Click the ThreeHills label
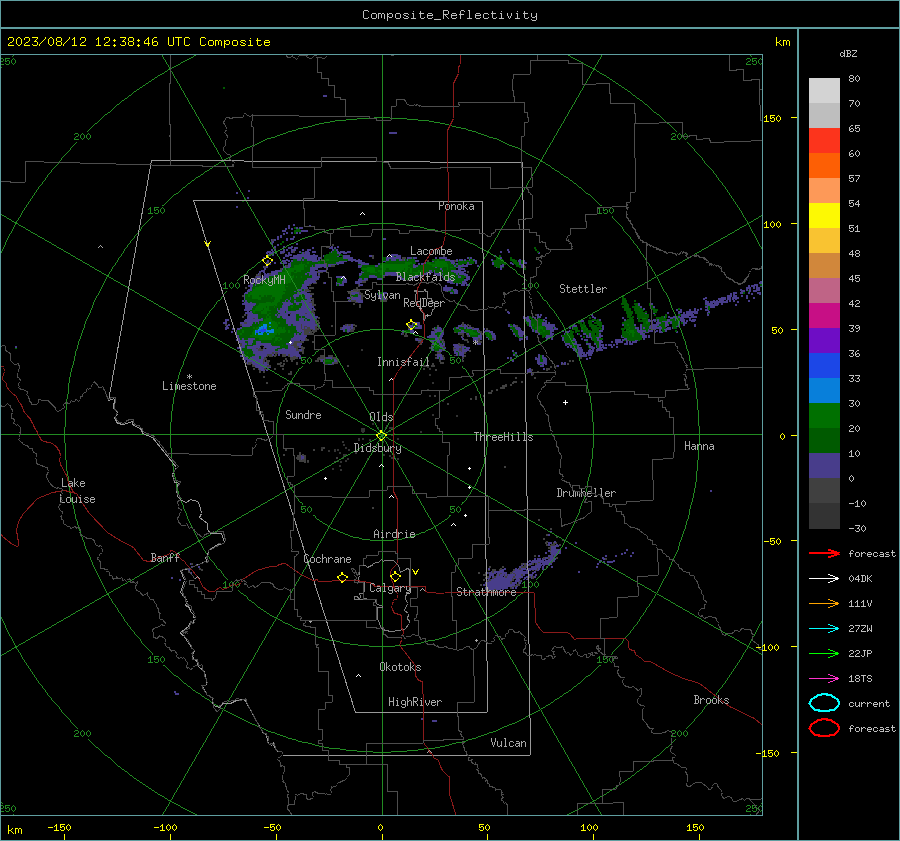 coord(503,437)
